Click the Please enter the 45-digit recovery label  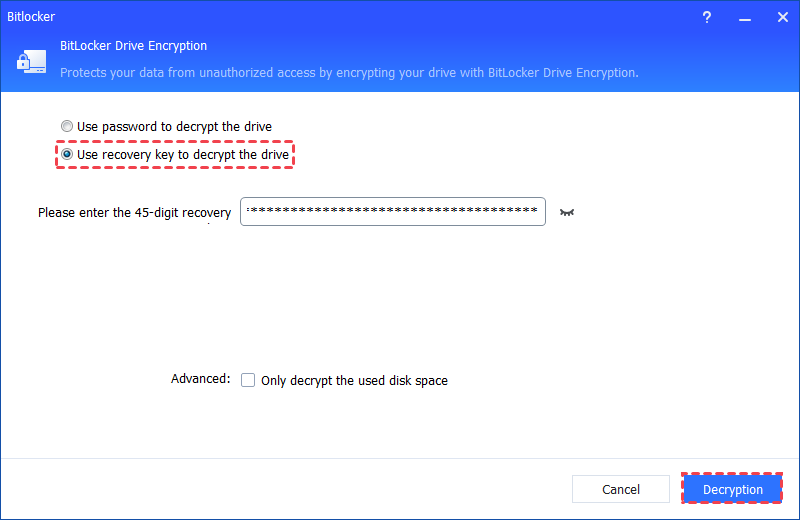135,213
